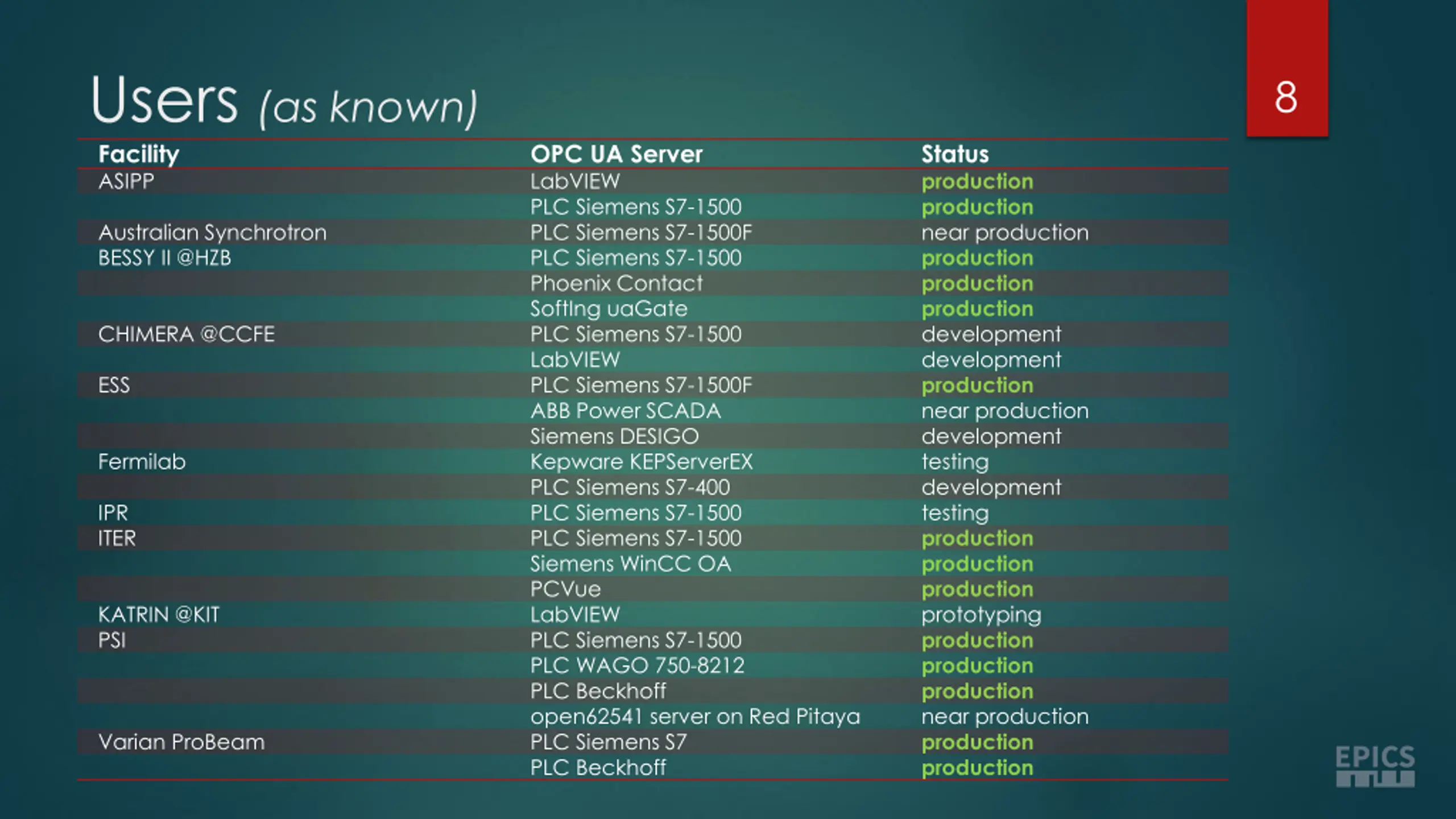Screen dimensions: 1456x819
Task: Click the PSI facility cell
Action: click(111, 640)
